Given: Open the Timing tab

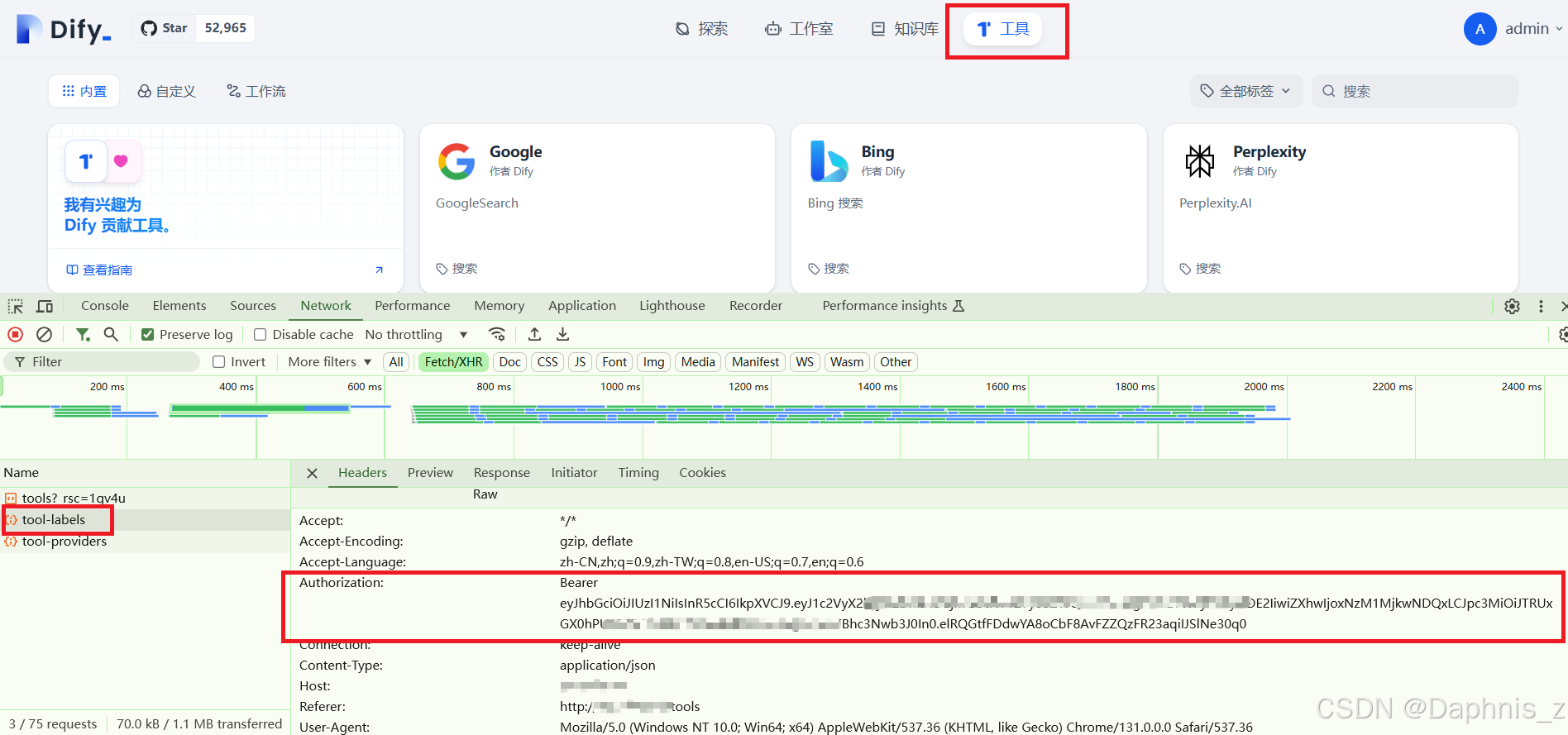Looking at the screenshot, I should (x=638, y=473).
